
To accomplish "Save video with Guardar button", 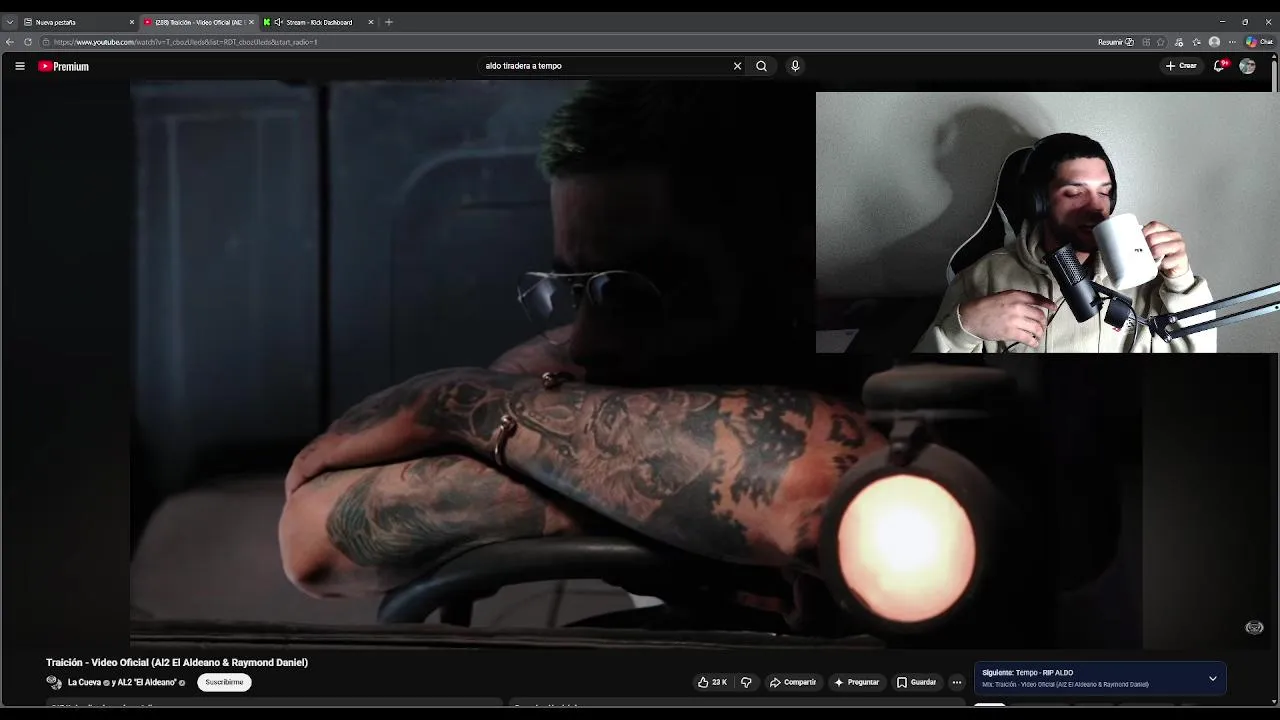I will point(916,682).
